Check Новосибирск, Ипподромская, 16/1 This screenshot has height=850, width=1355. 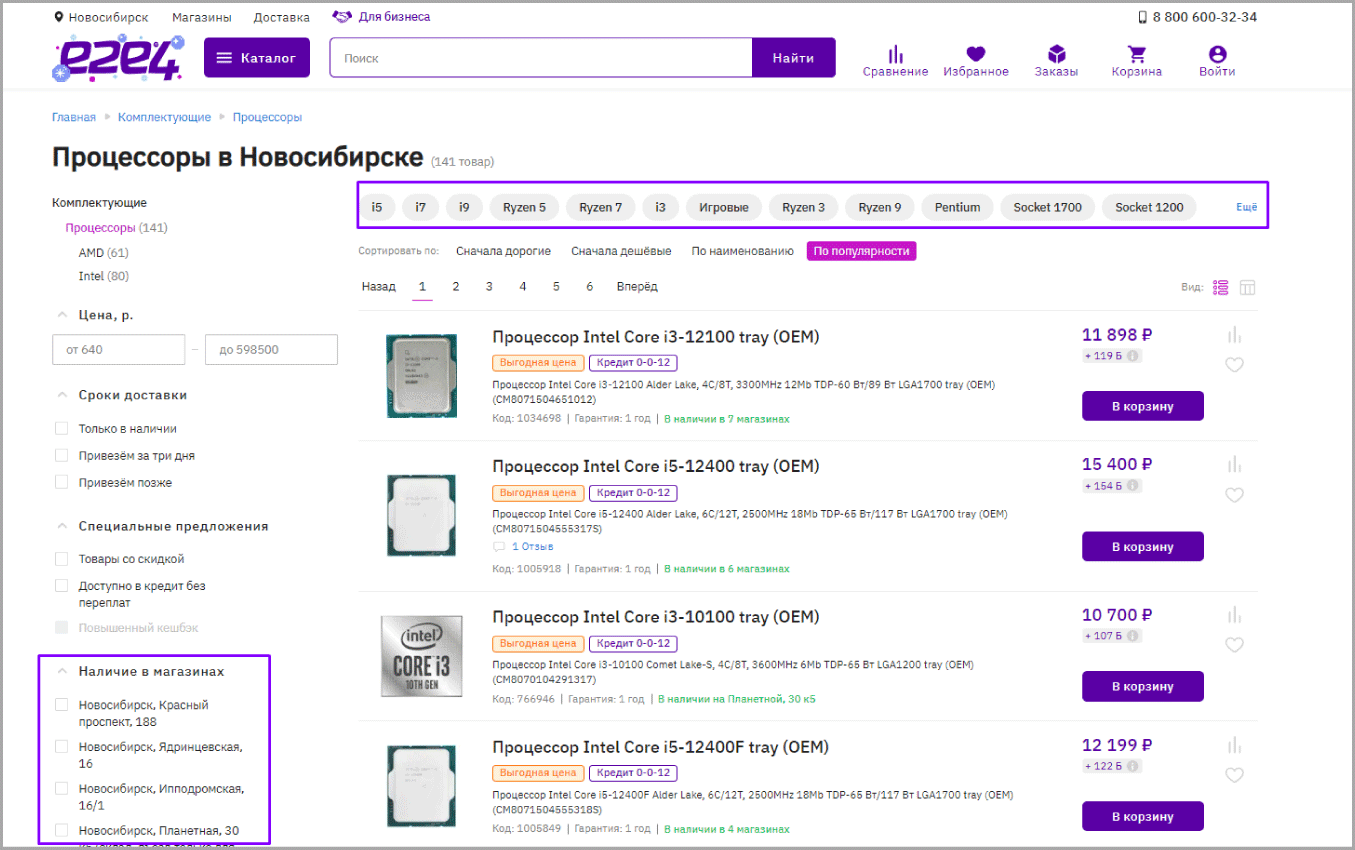pyautogui.click(x=62, y=788)
